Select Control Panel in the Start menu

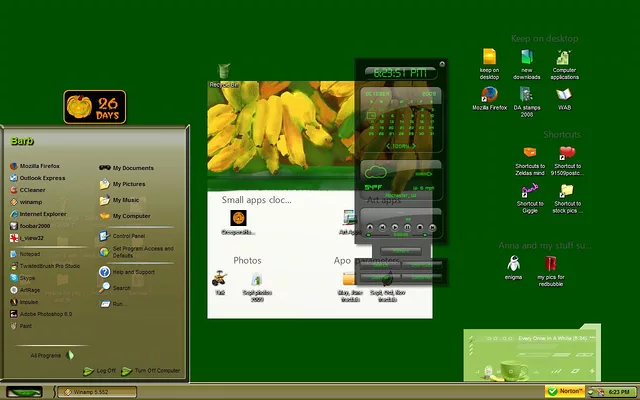pos(126,236)
